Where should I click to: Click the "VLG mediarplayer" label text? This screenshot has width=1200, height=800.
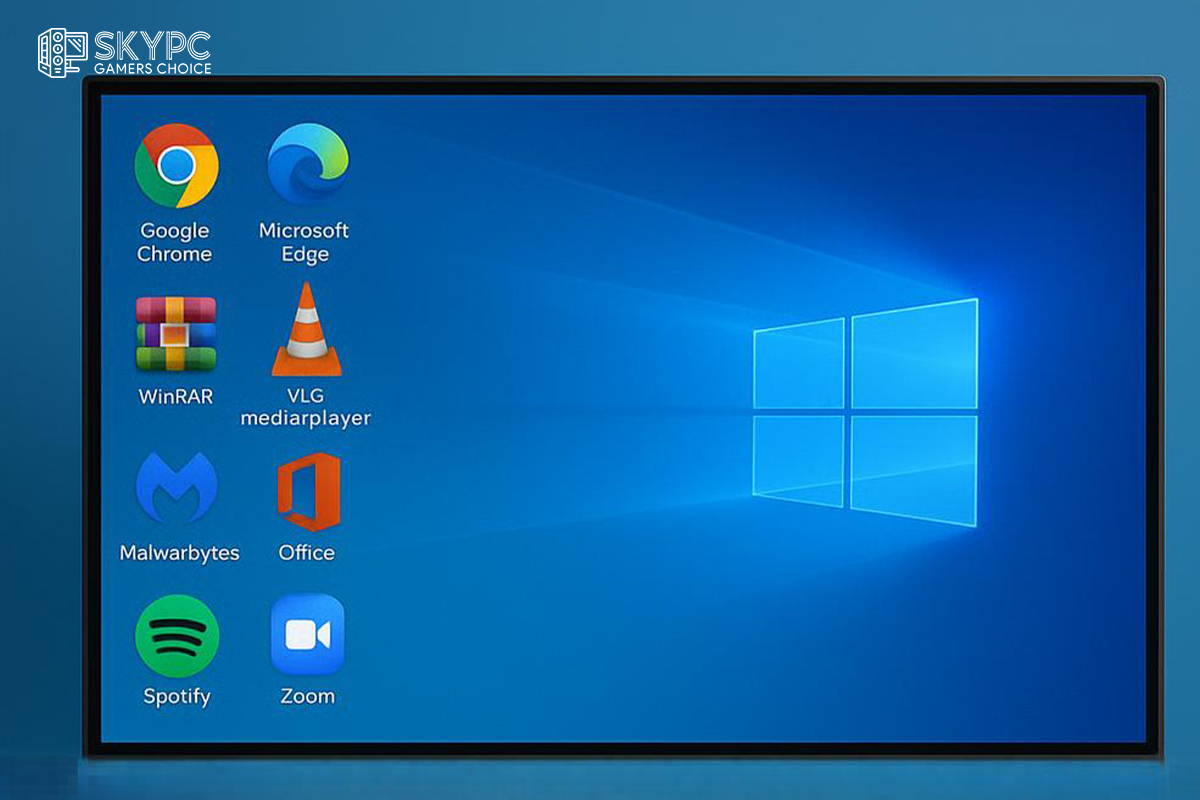(305, 407)
